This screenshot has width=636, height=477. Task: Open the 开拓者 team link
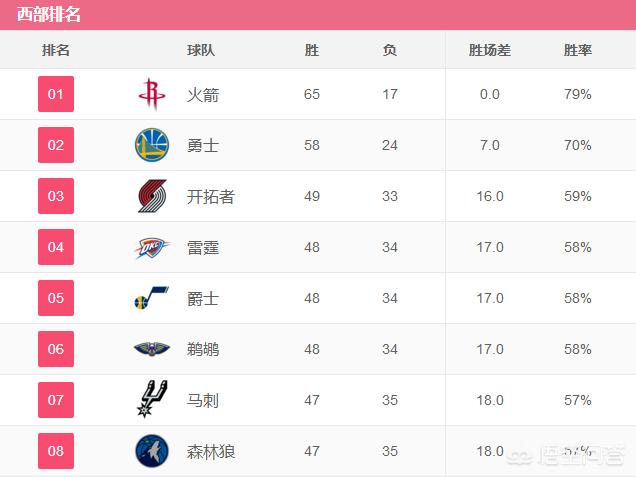(210, 197)
